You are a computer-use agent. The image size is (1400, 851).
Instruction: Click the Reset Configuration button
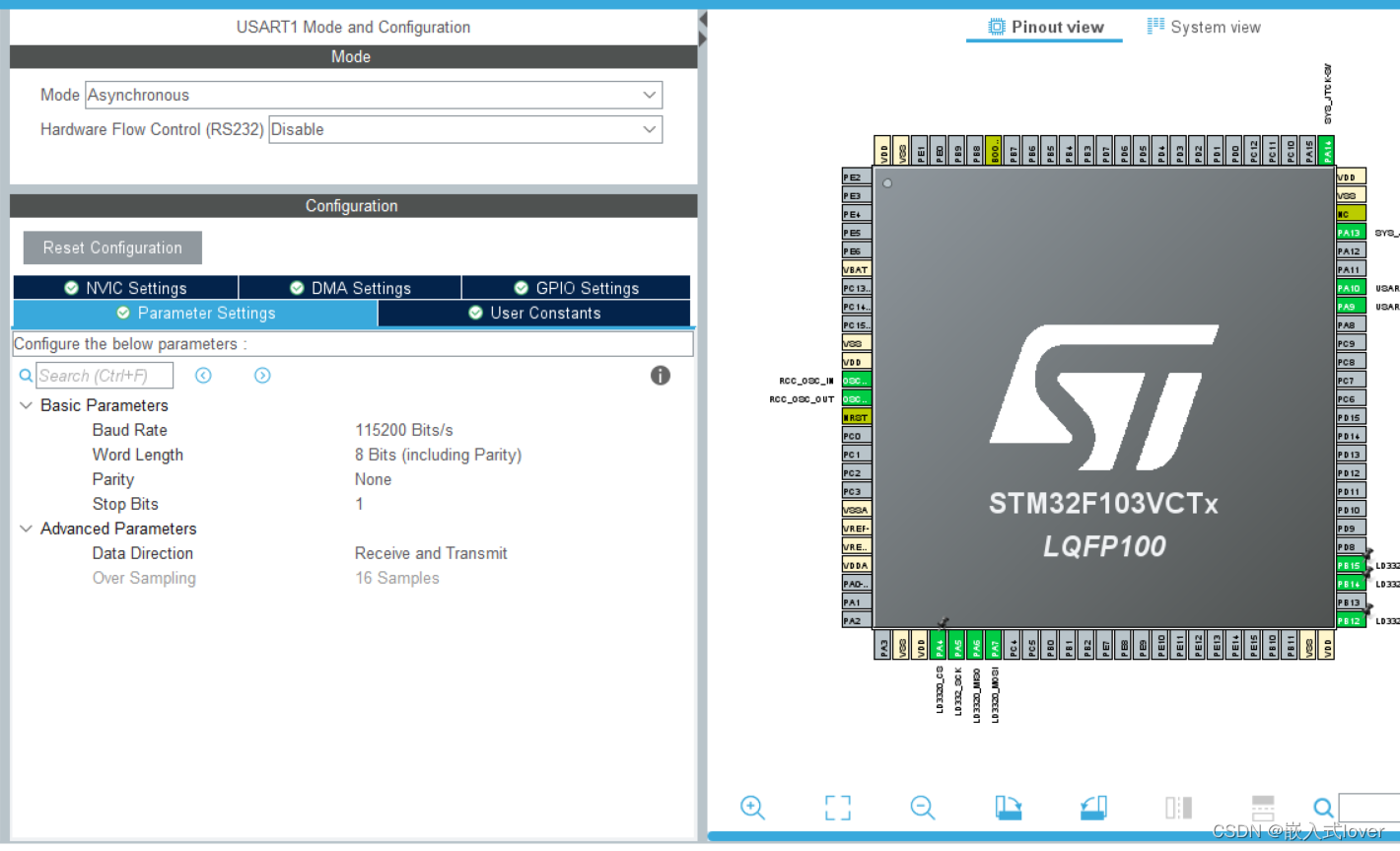click(112, 248)
